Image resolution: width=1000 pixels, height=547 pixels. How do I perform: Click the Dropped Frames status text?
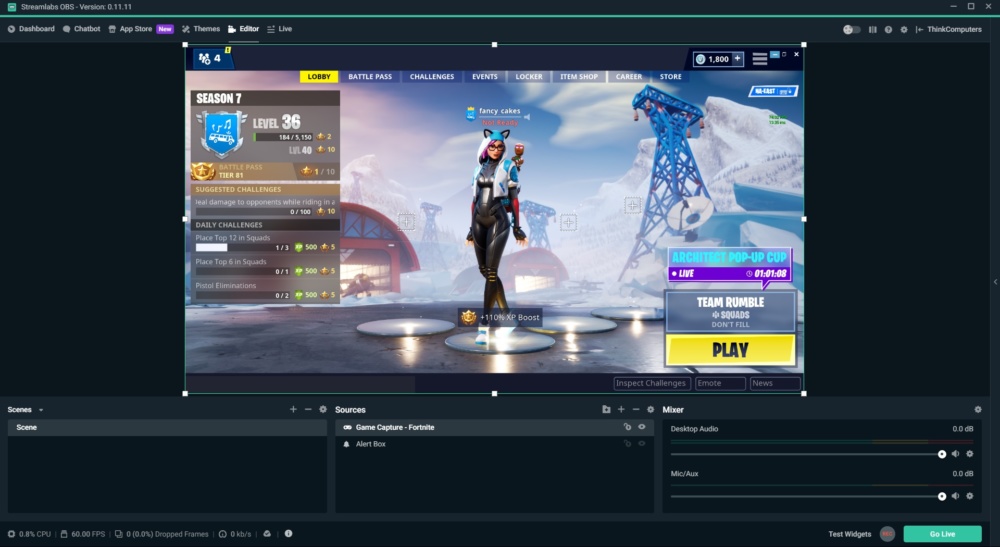pyautogui.click(x=161, y=534)
